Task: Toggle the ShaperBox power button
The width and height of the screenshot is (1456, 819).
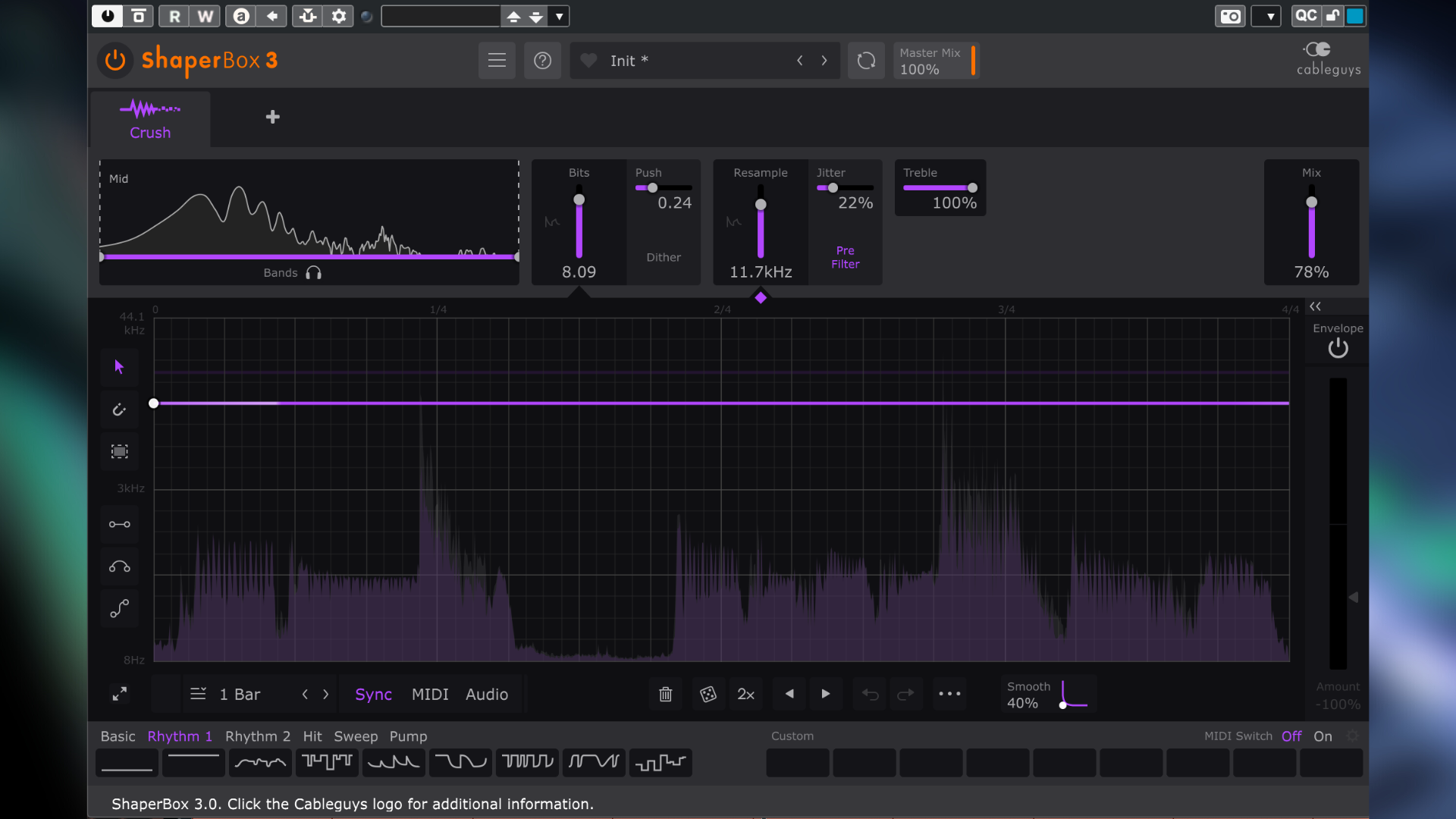Action: pos(115,61)
